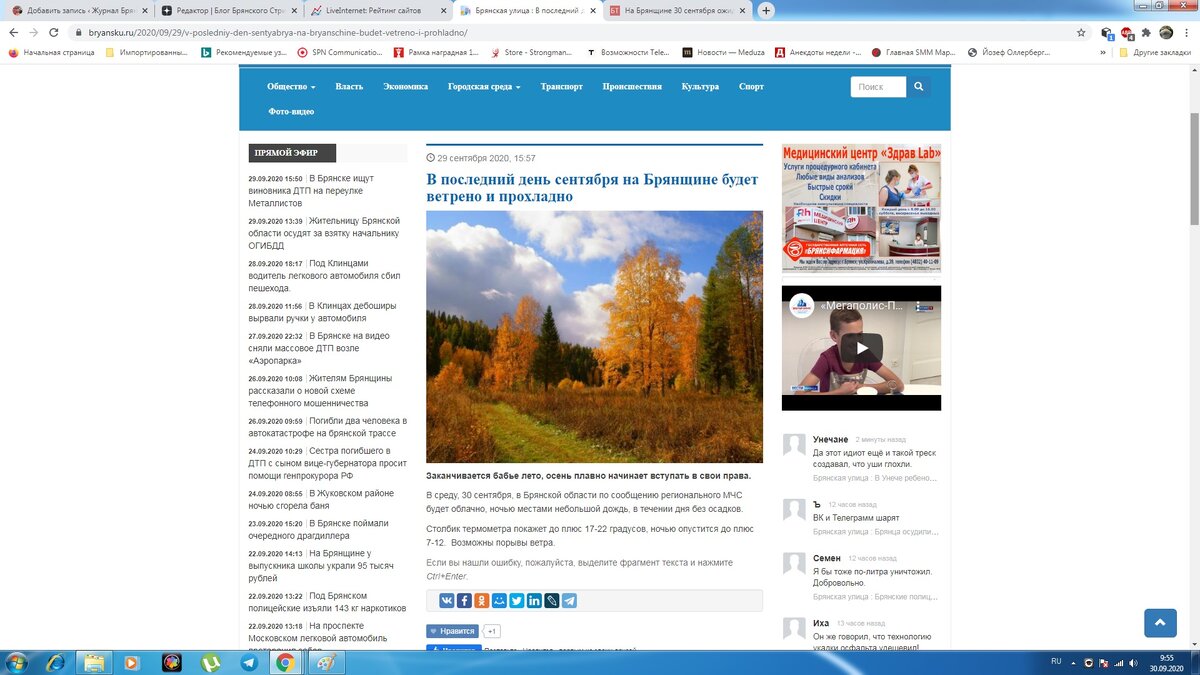Open uTorrent from taskbar
Image resolution: width=1200 pixels, height=675 pixels.
[211, 662]
